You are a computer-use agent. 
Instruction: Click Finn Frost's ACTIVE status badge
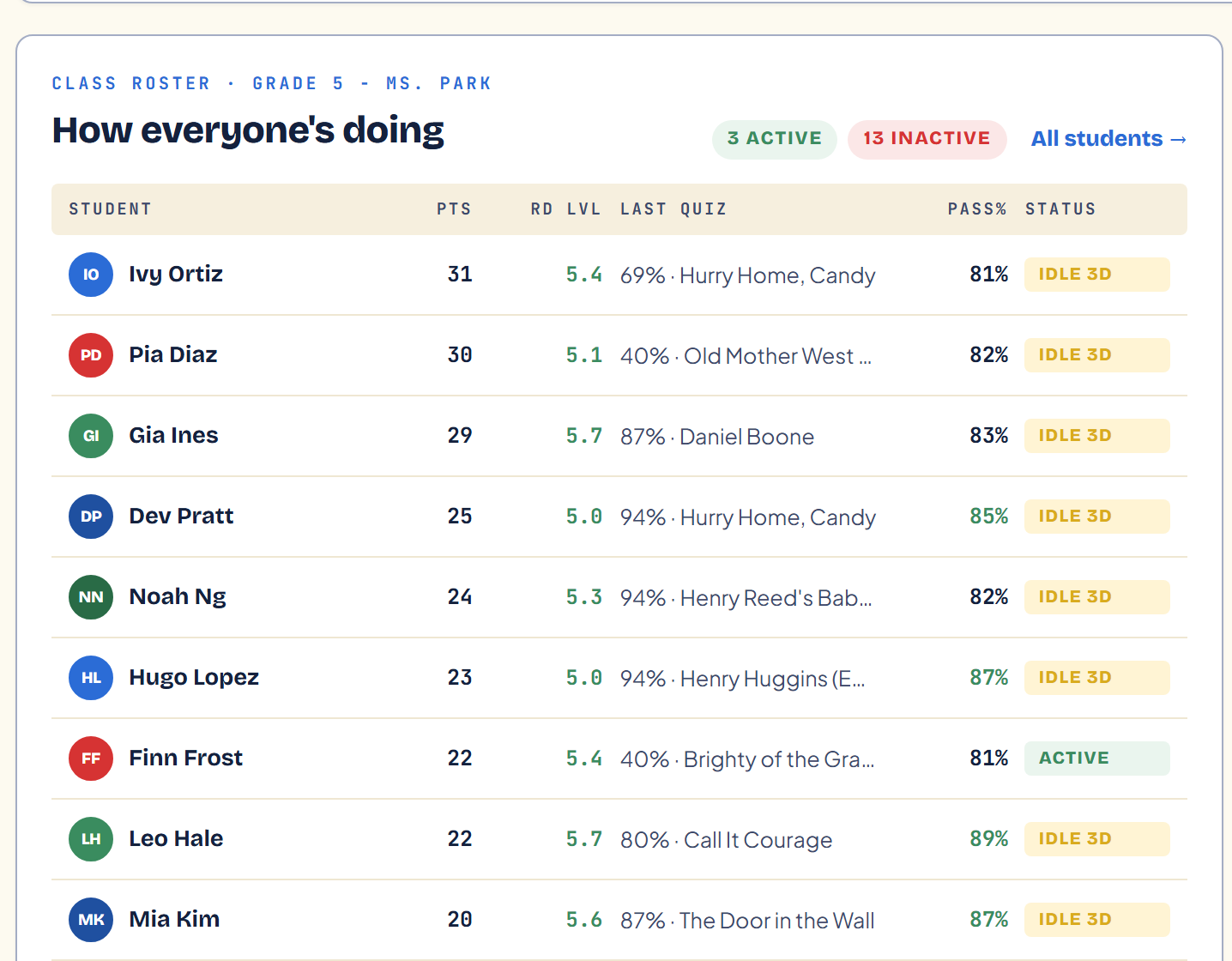1096,759
